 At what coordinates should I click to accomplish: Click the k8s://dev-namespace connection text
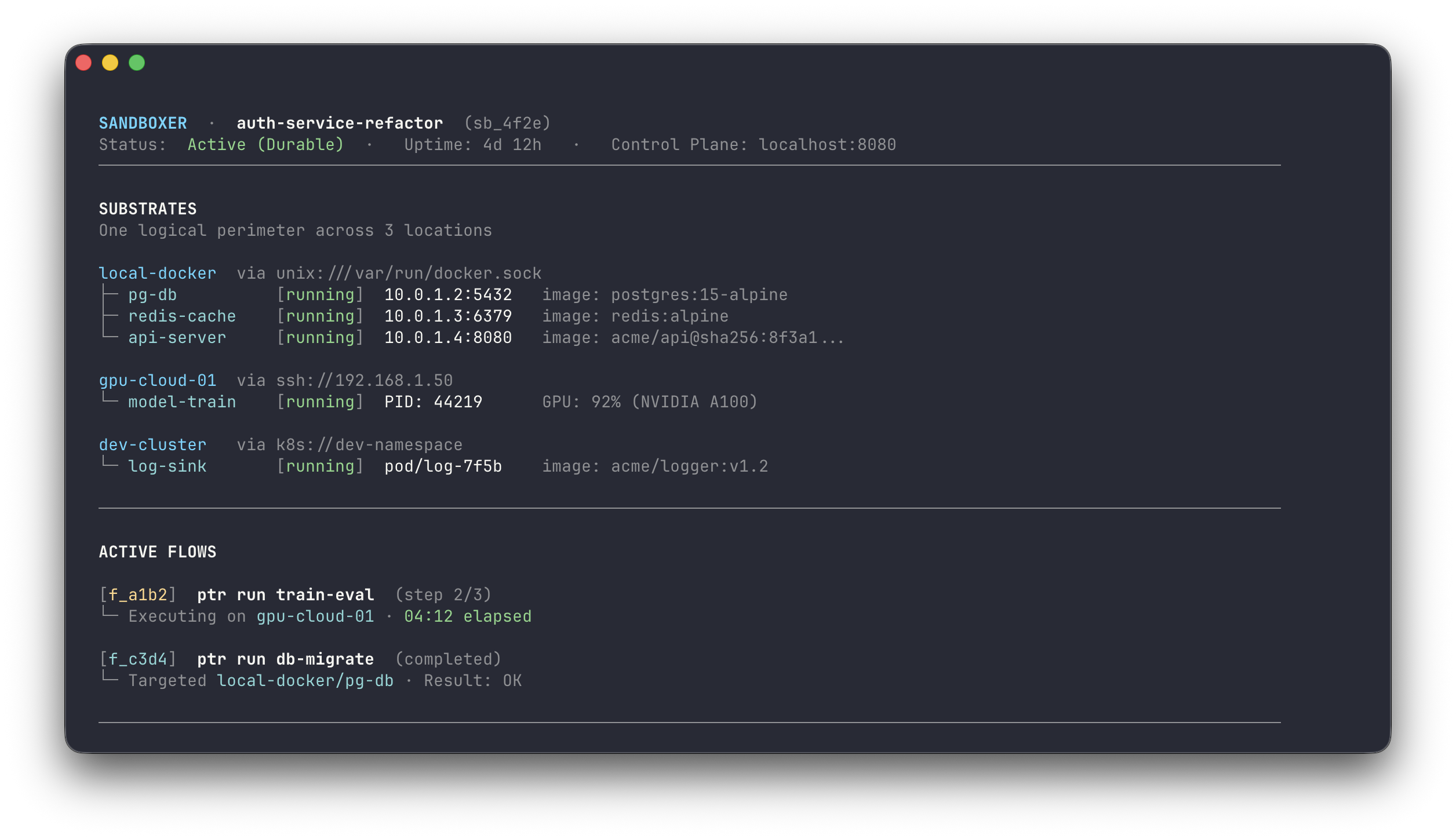(369, 444)
